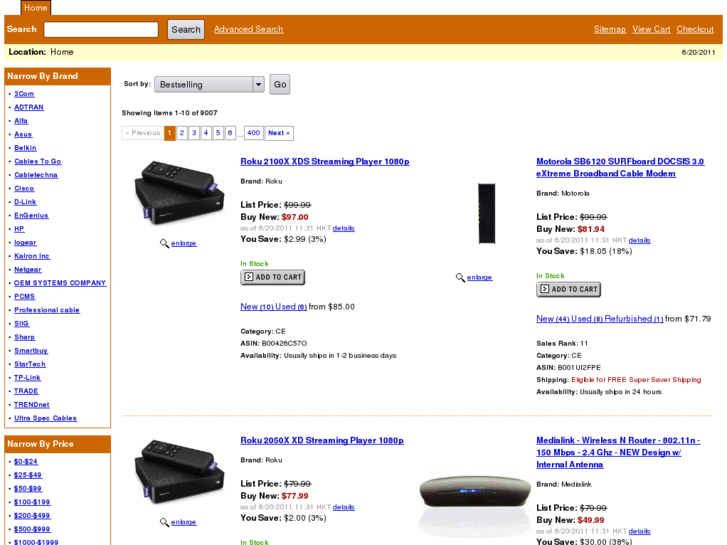This screenshot has width=727, height=545.
Task: Click the enlarge link under the Roku 2100X image
Action: coord(184,244)
